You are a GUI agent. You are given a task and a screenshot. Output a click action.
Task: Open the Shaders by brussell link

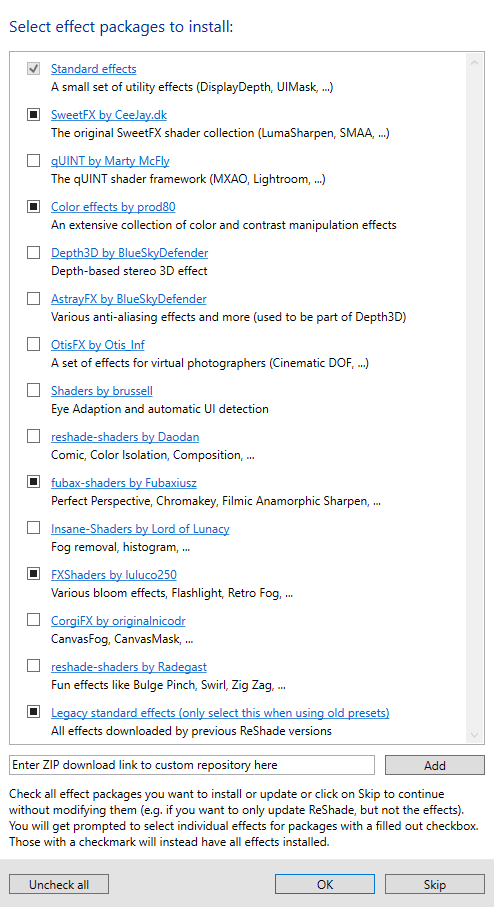click(x=102, y=390)
